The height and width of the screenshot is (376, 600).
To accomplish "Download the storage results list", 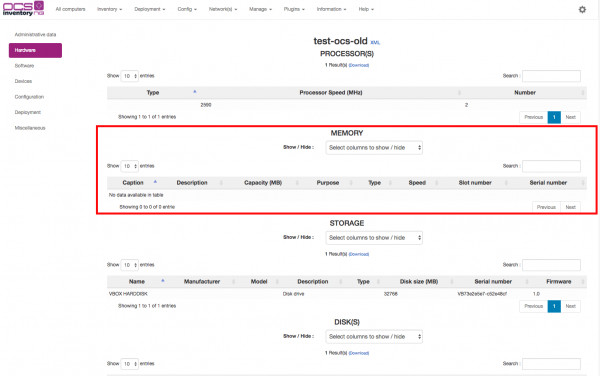I will [x=359, y=254].
